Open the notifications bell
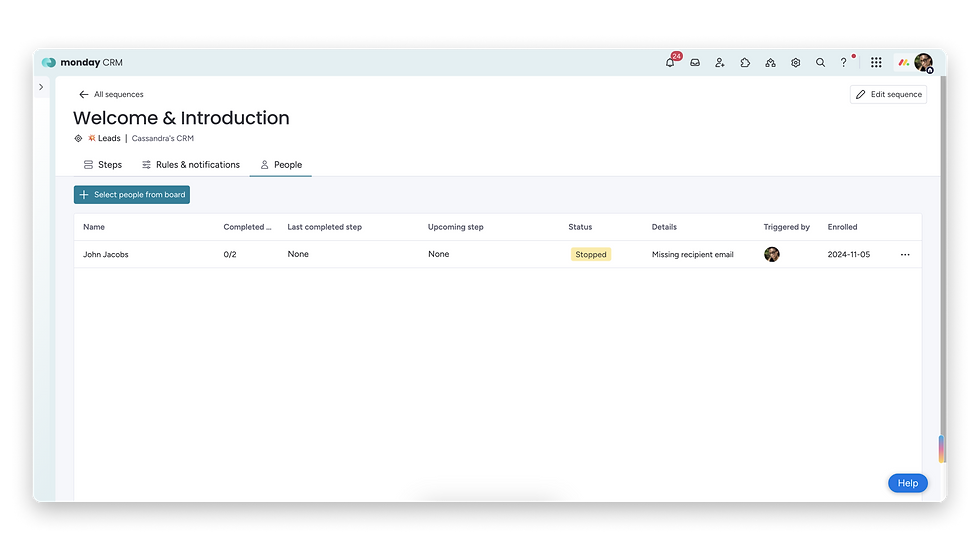Image resolution: width=980 pixels, height=551 pixels. click(x=670, y=62)
